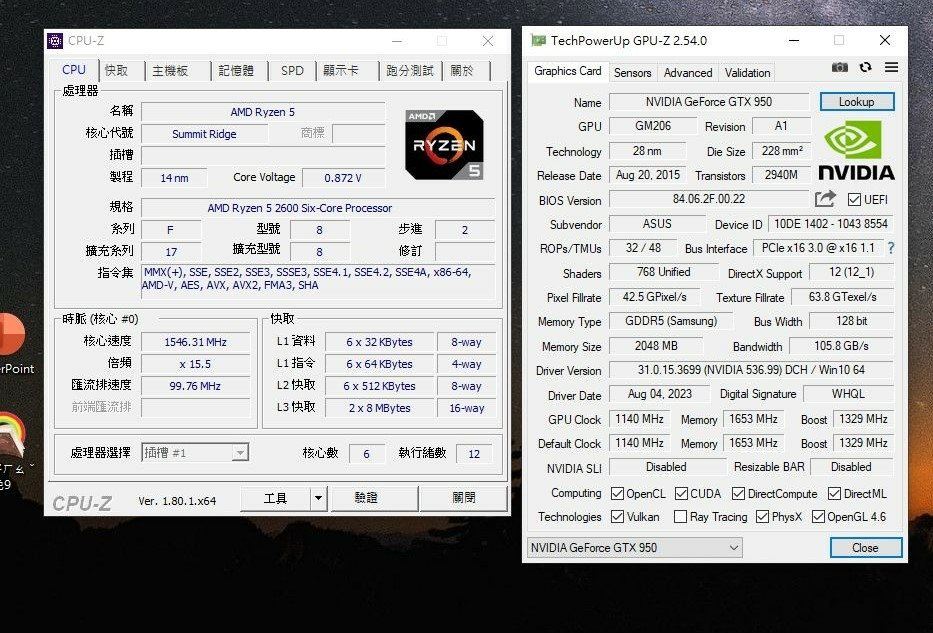Open the Advanced tab in GPU-Z
Viewport: 933px width, 633px height.
pyautogui.click(x=688, y=73)
